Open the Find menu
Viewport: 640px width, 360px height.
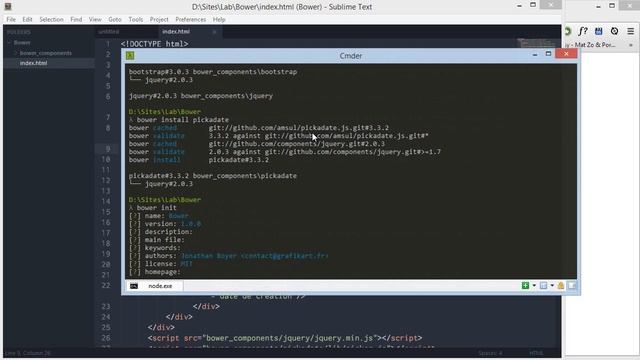point(76,20)
